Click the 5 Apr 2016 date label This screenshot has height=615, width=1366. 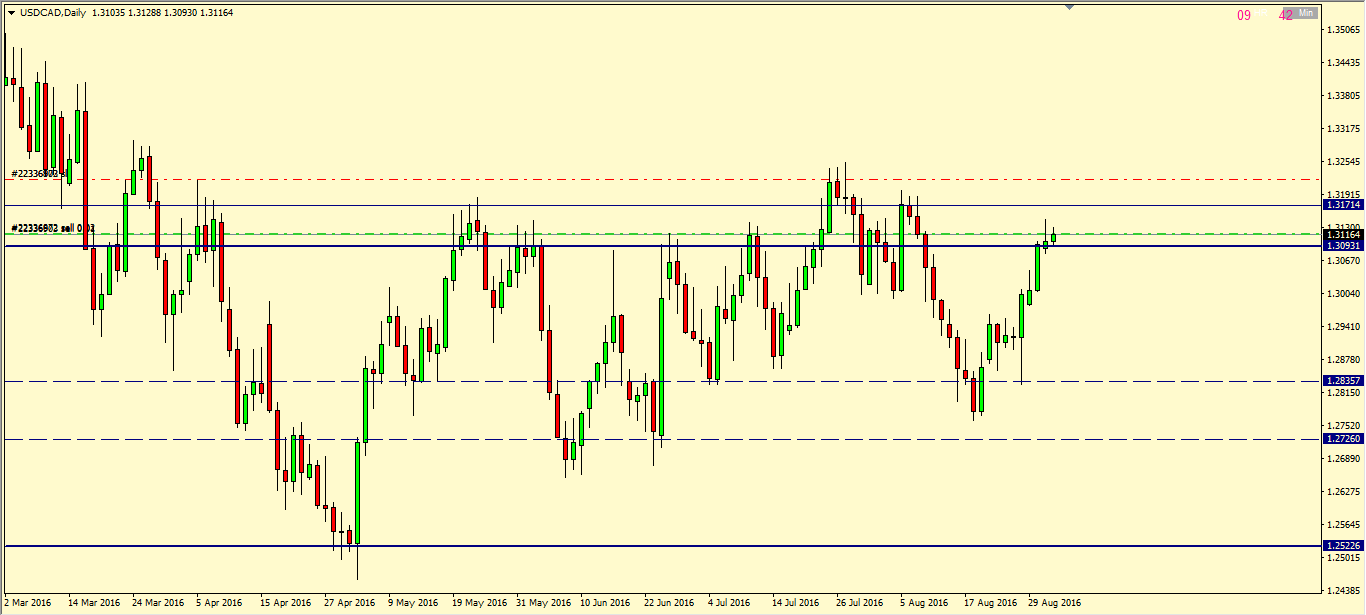tap(220, 603)
